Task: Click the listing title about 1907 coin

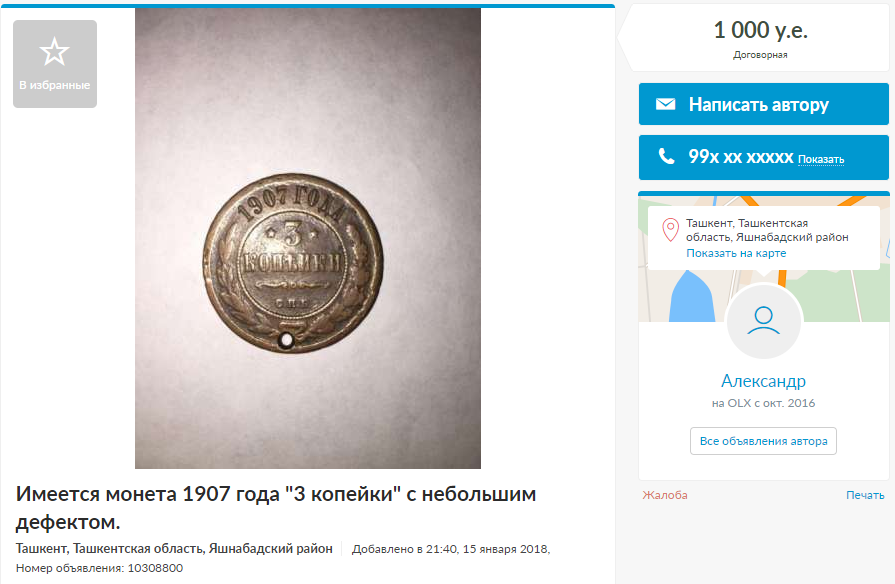Action: [x=276, y=508]
